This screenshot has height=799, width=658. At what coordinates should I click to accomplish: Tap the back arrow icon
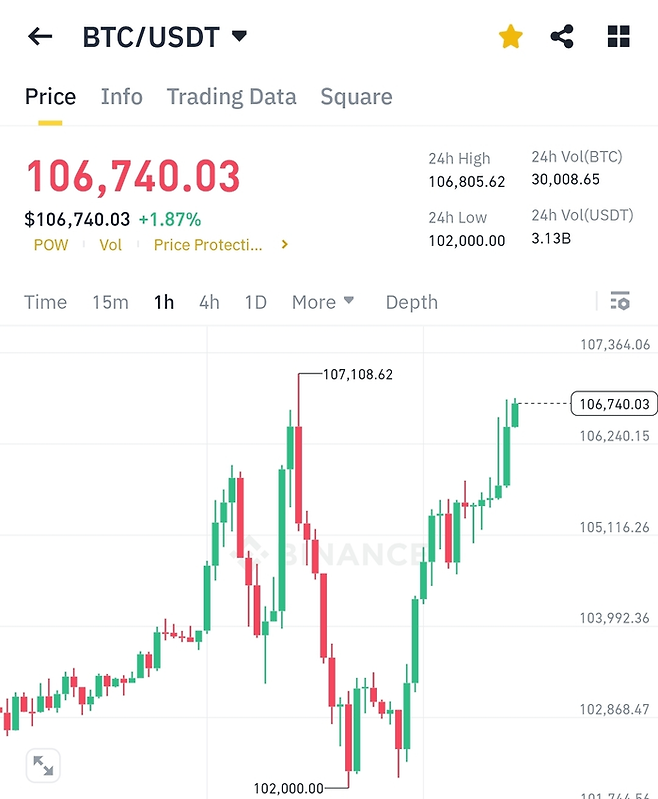(40, 37)
